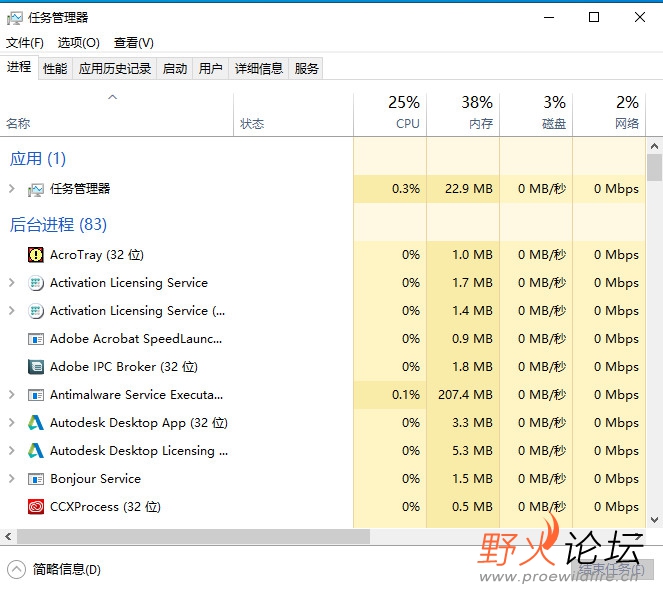
Task: Sort by the 磁盘 3% column
Action: pyautogui.click(x=536, y=114)
